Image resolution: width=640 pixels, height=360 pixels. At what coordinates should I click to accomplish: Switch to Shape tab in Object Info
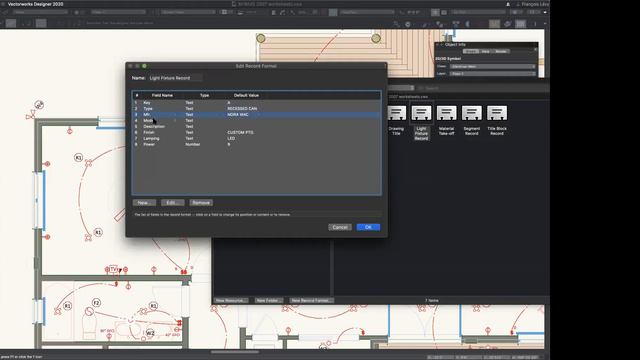click(471, 51)
